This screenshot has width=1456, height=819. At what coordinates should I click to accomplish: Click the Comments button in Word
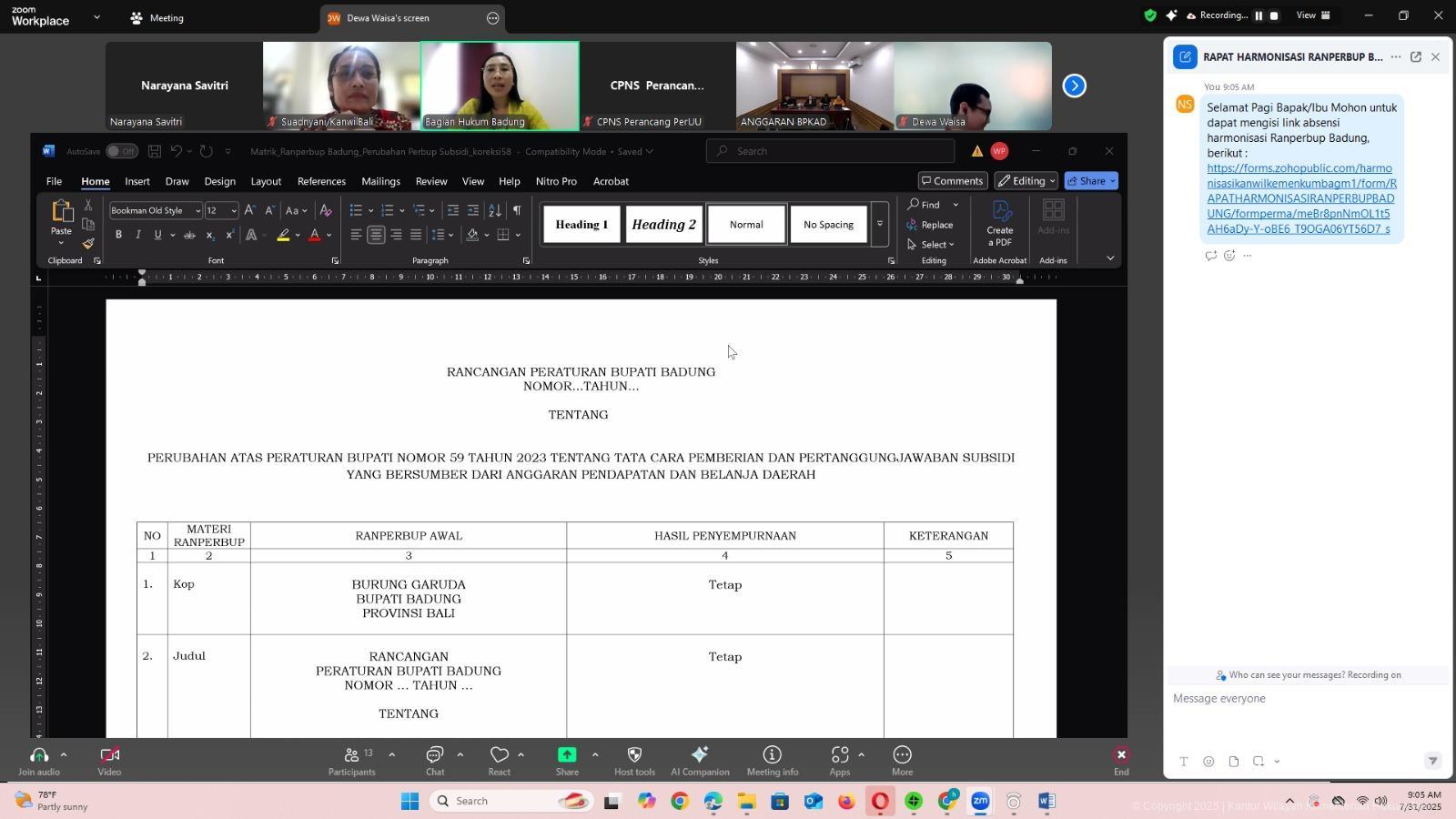[x=952, y=181]
